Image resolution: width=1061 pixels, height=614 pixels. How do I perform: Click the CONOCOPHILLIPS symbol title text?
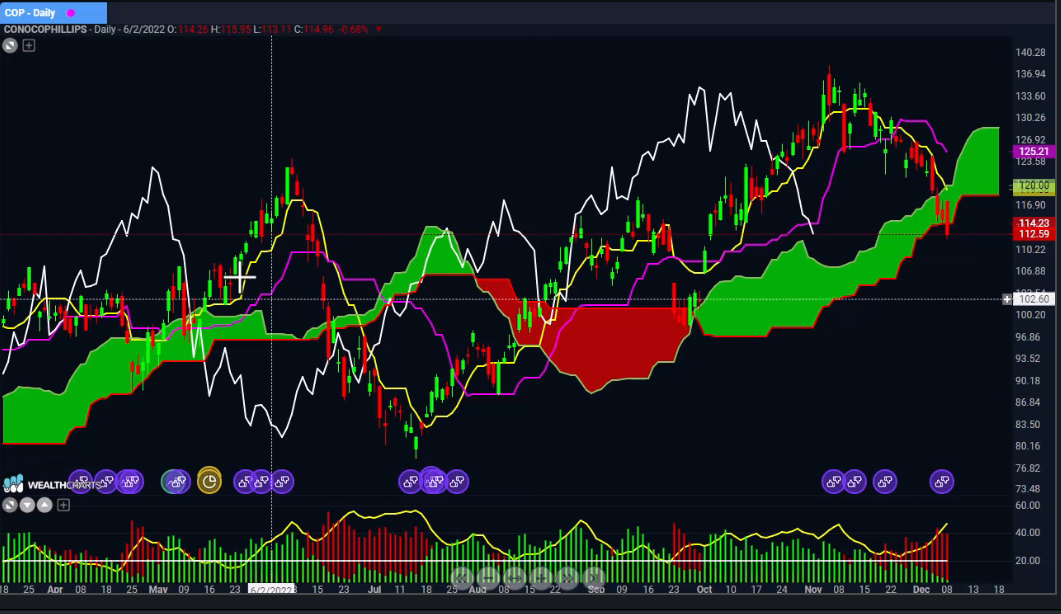coord(45,30)
